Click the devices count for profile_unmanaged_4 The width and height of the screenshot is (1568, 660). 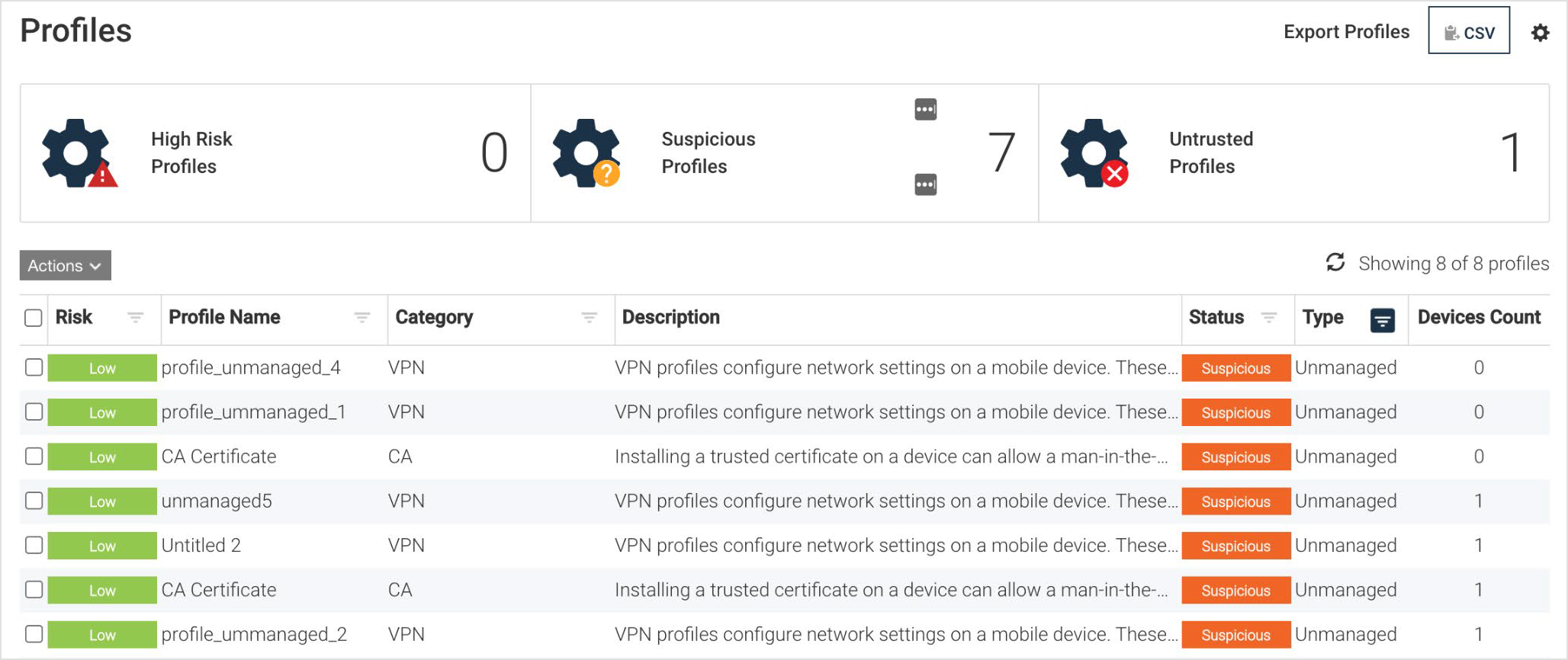coord(1479,367)
